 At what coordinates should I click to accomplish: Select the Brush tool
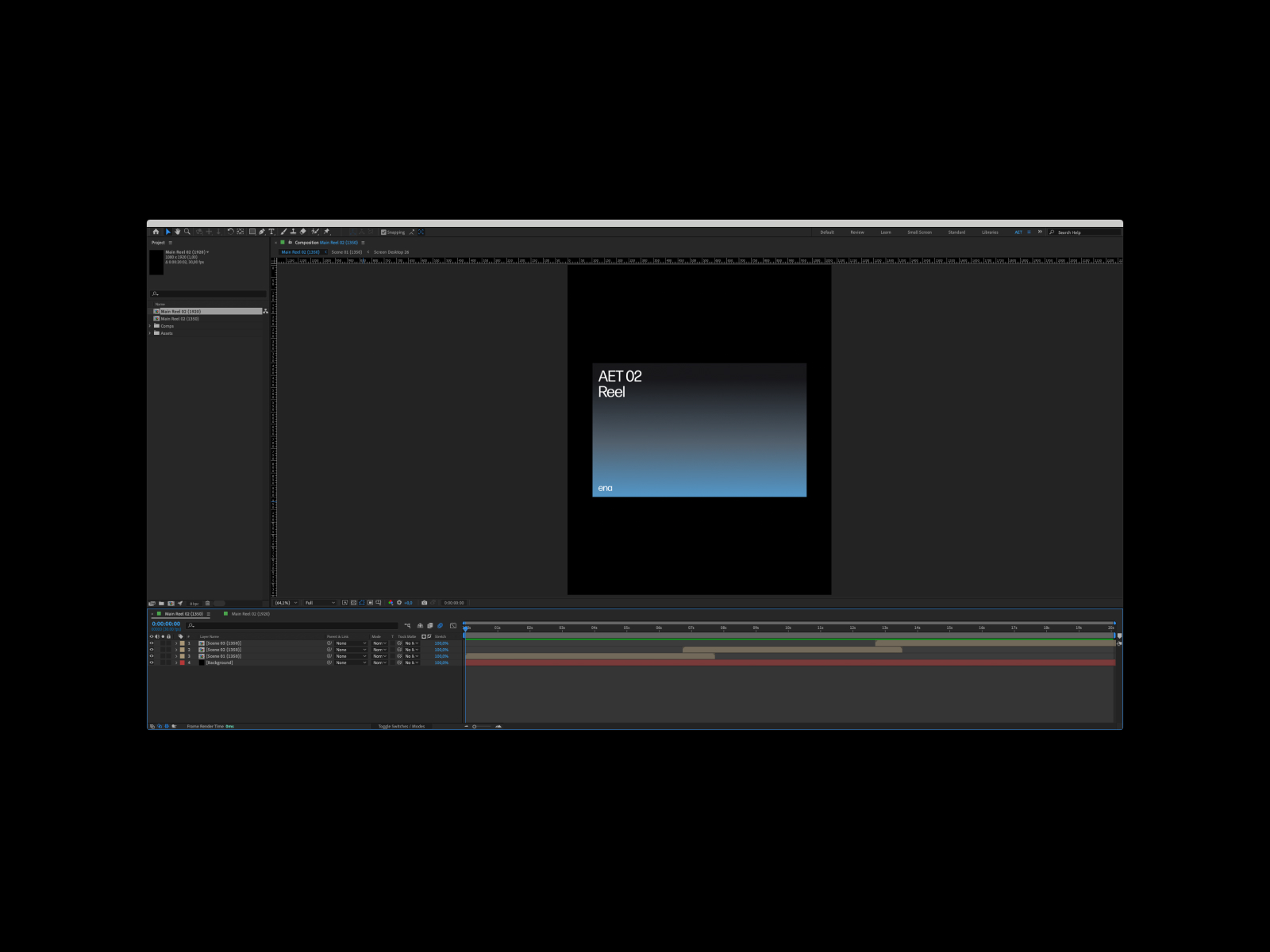point(283,232)
